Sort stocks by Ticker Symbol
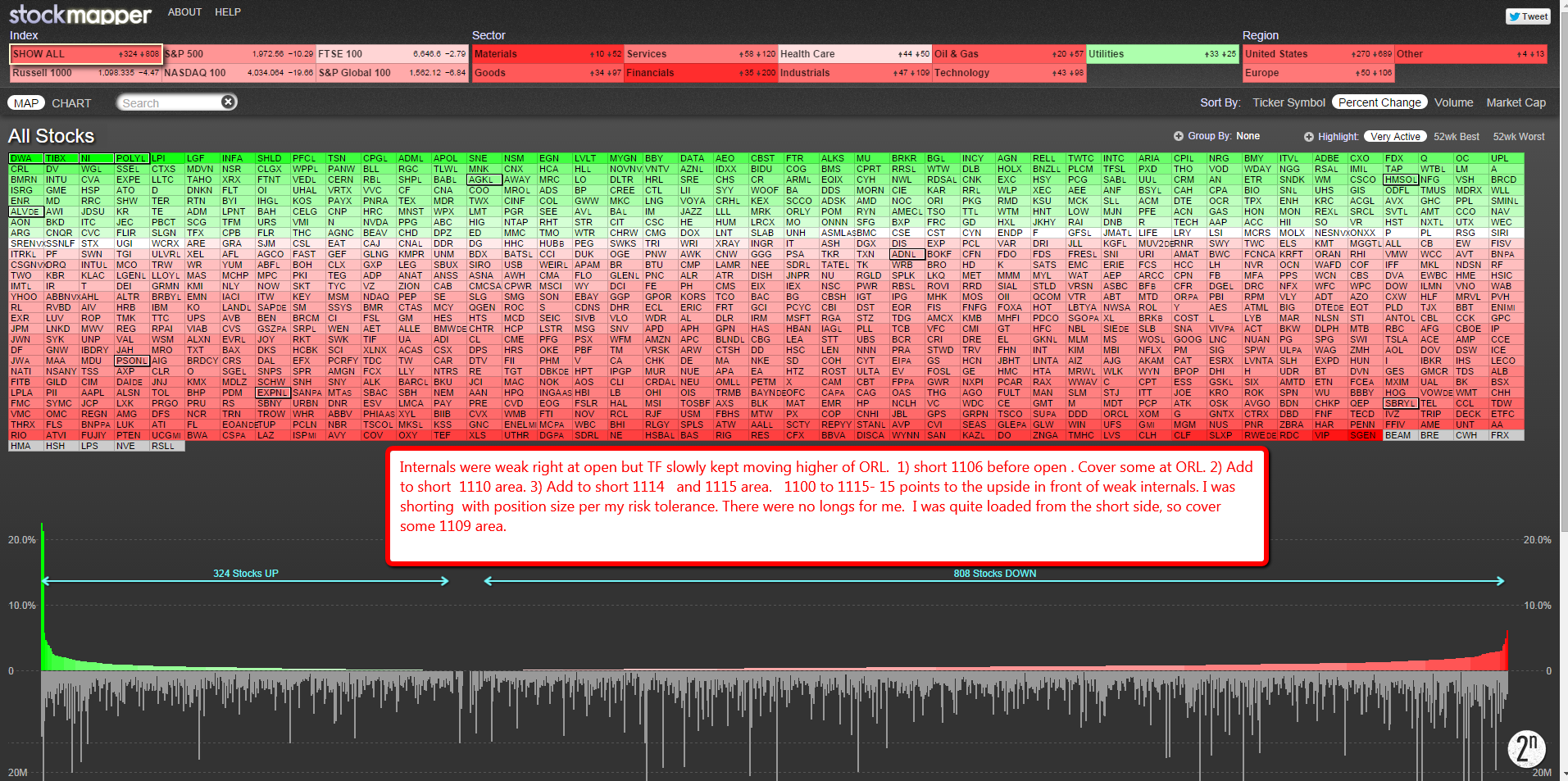 (1288, 102)
